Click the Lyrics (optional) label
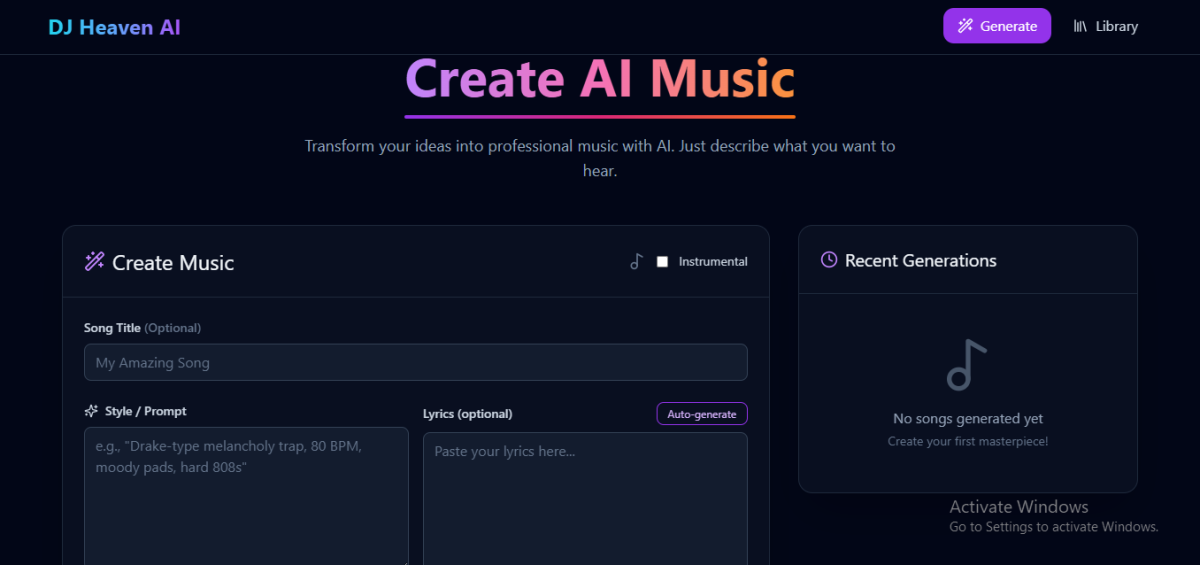The width and height of the screenshot is (1200, 565). tap(467, 414)
